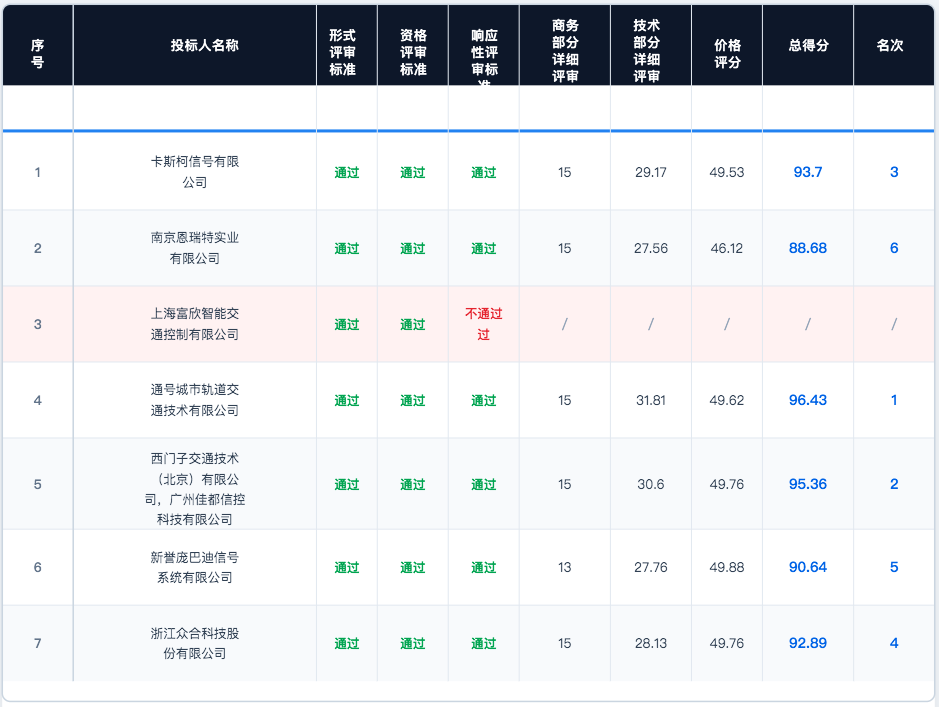This screenshot has width=939, height=707.
Task: Select bidder 南京恩瑞特实业有限公司
Action: coord(195,248)
